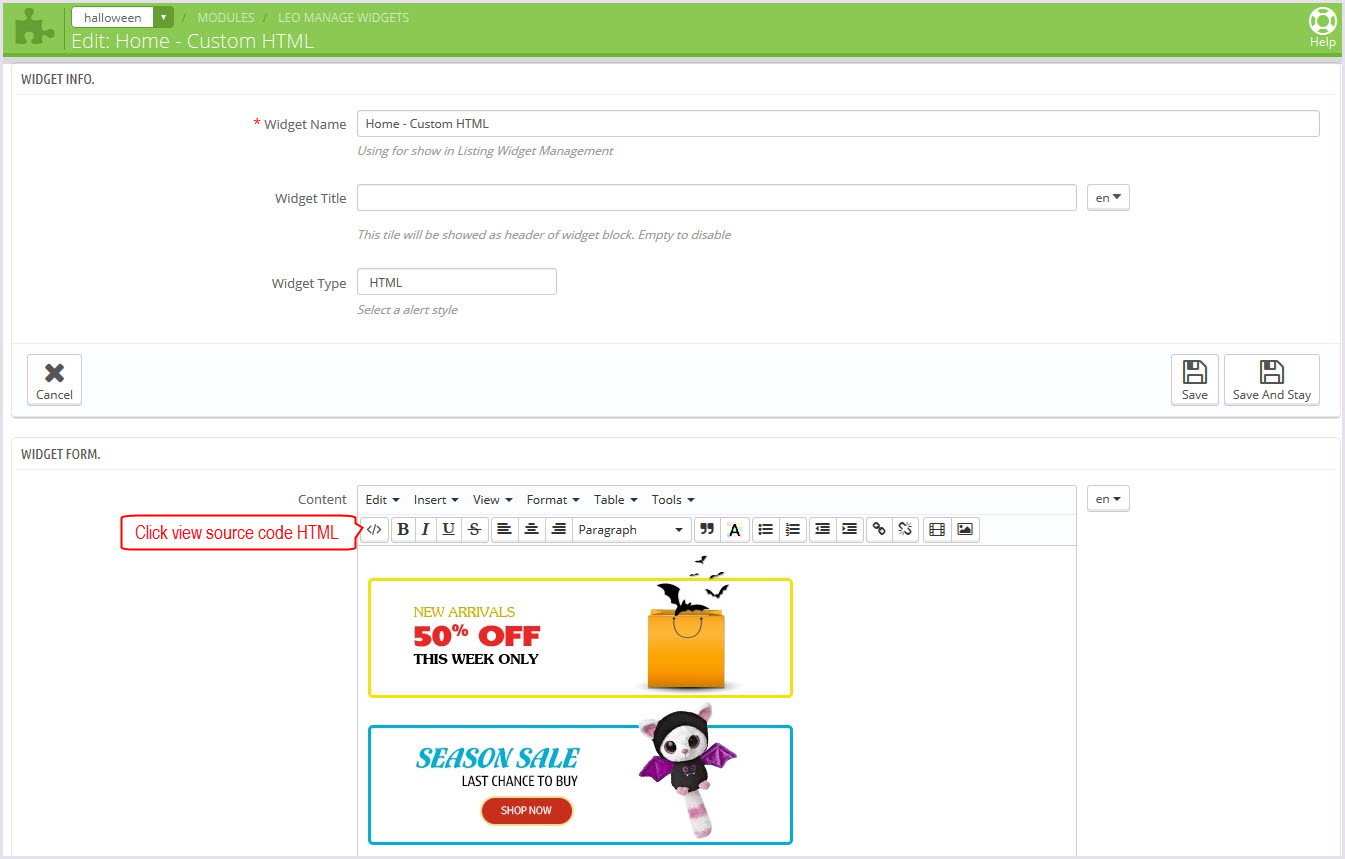Open Content language dropdown en
The image size is (1345, 859).
point(1108,498)
